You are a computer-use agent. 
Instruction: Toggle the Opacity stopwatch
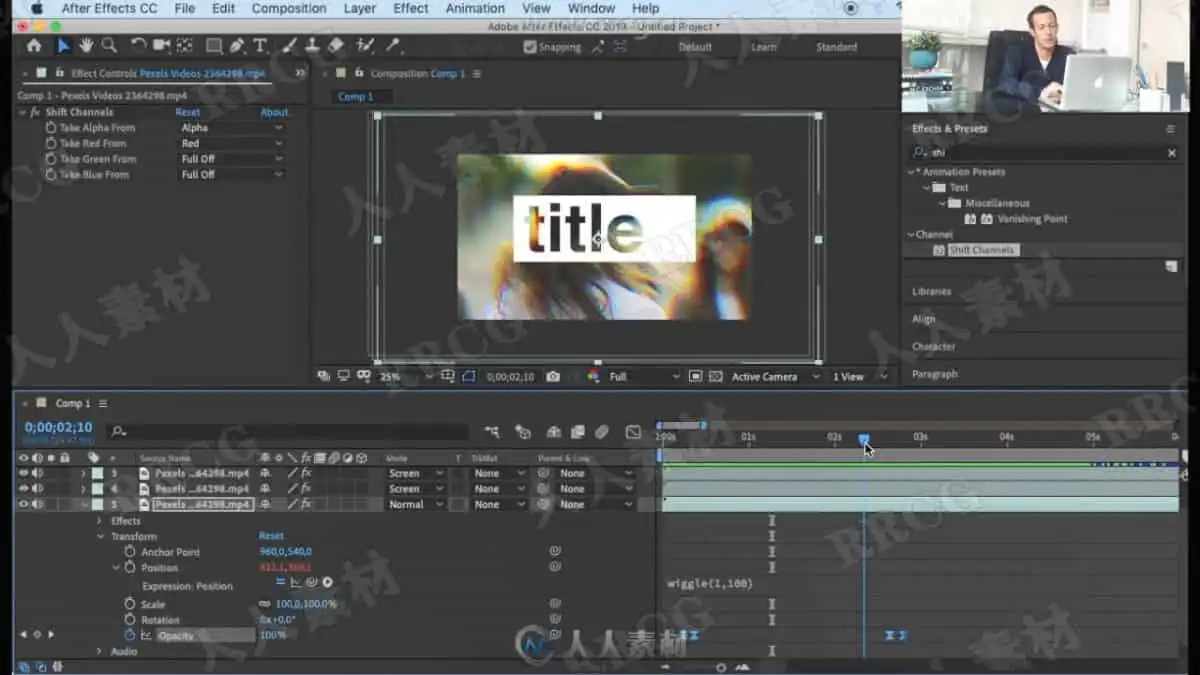coord(130,635)
